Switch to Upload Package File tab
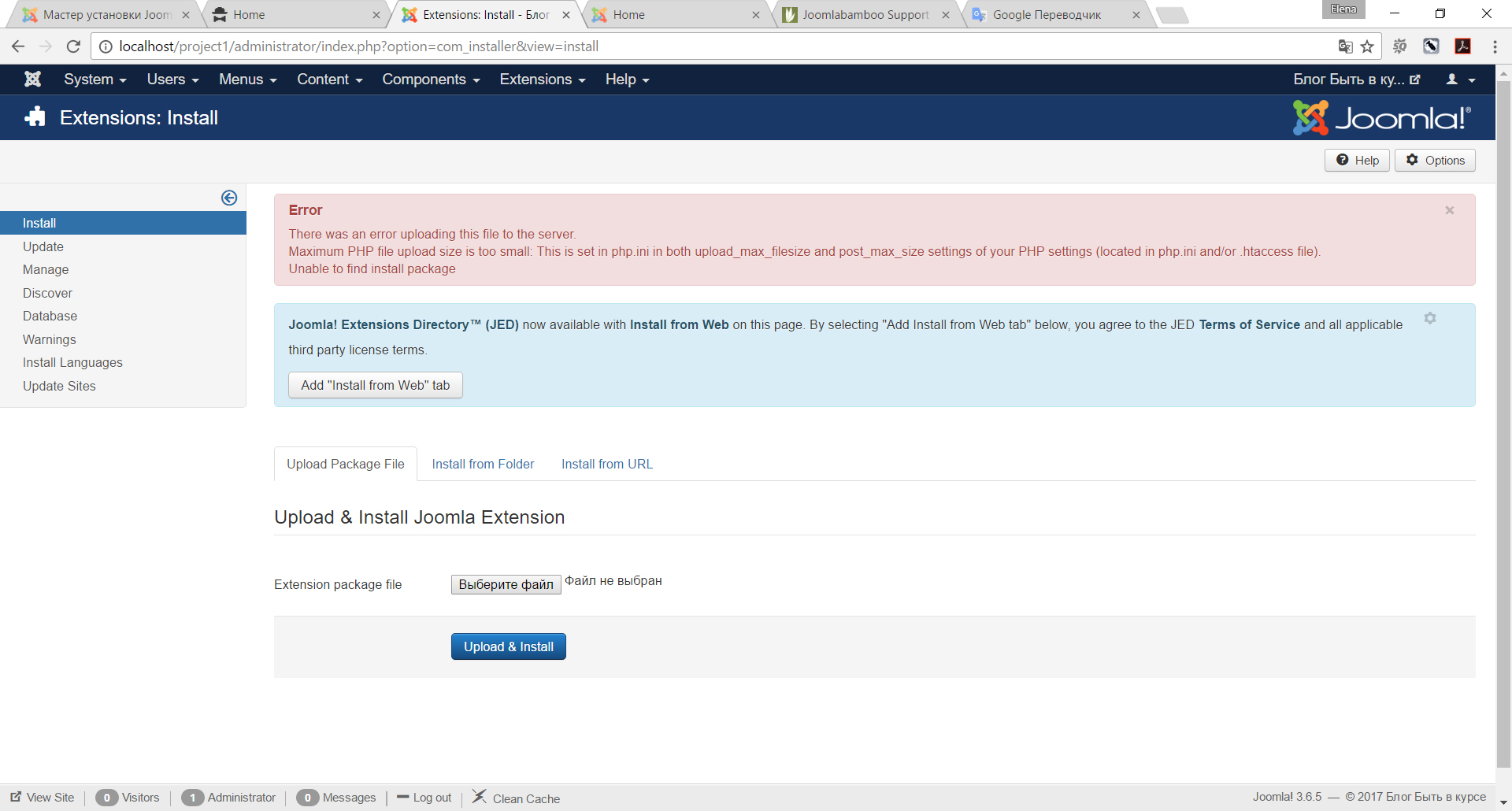 pos(346,464)
